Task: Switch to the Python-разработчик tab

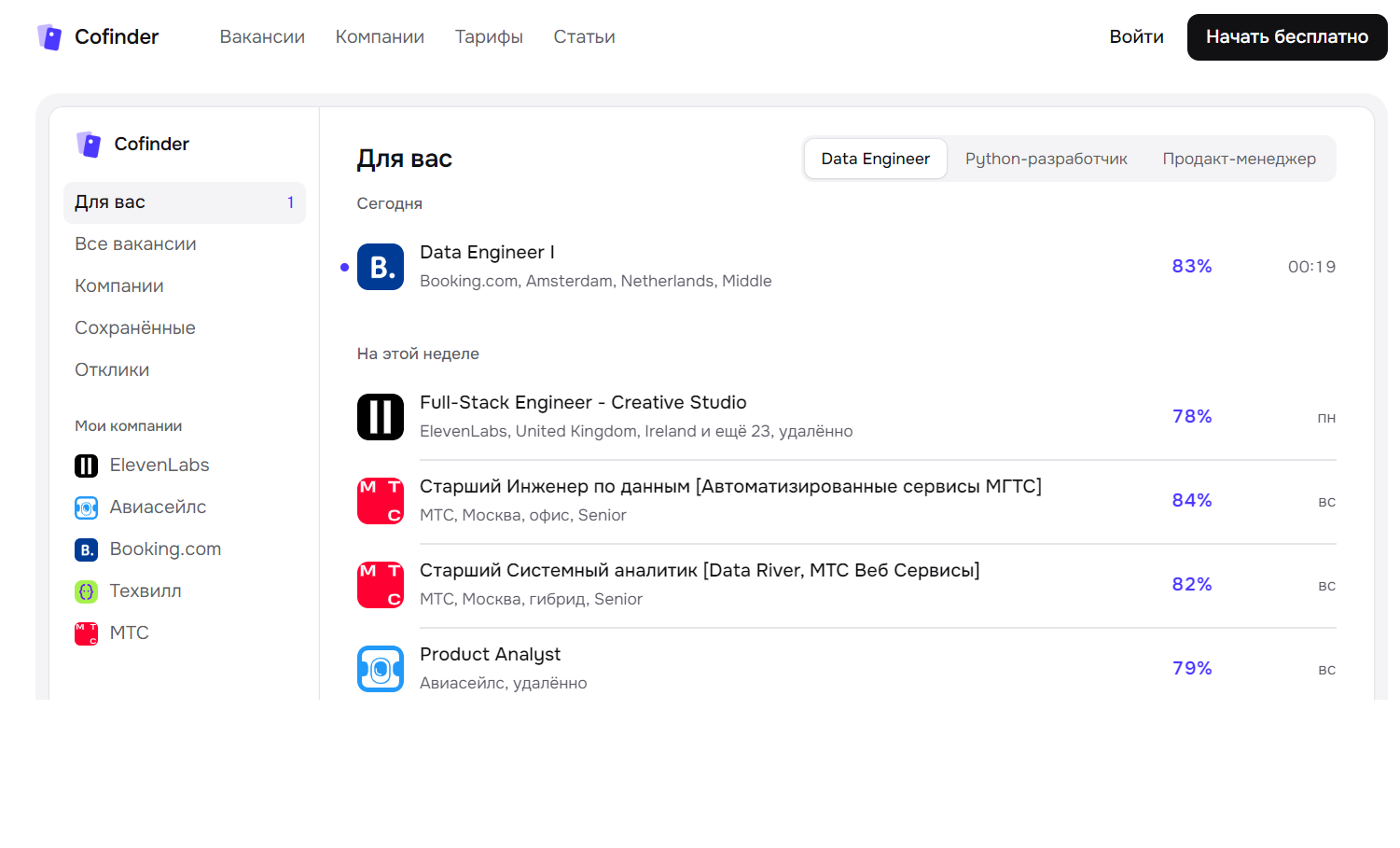Action: click(1047, 159)
